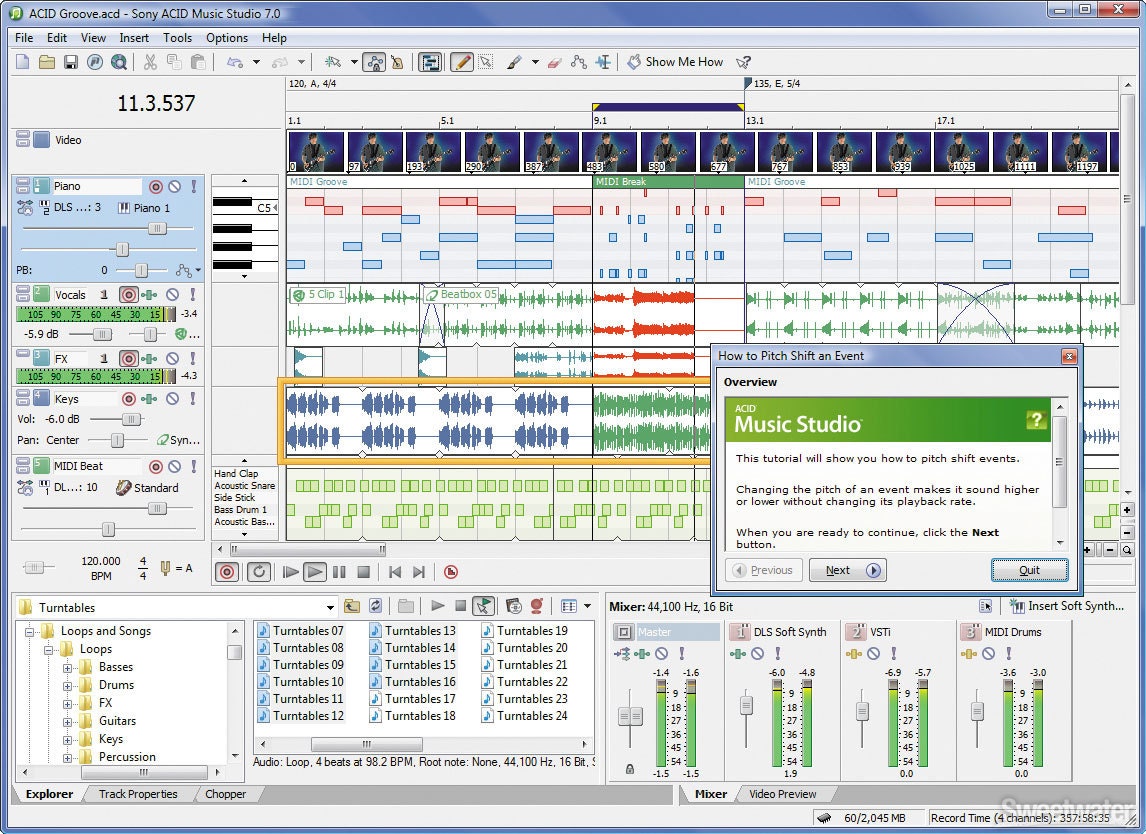Image resolution: width=1146 pixels, height=834 pixels.
Task: Open the Insert menu
Action: click(134, 38)
